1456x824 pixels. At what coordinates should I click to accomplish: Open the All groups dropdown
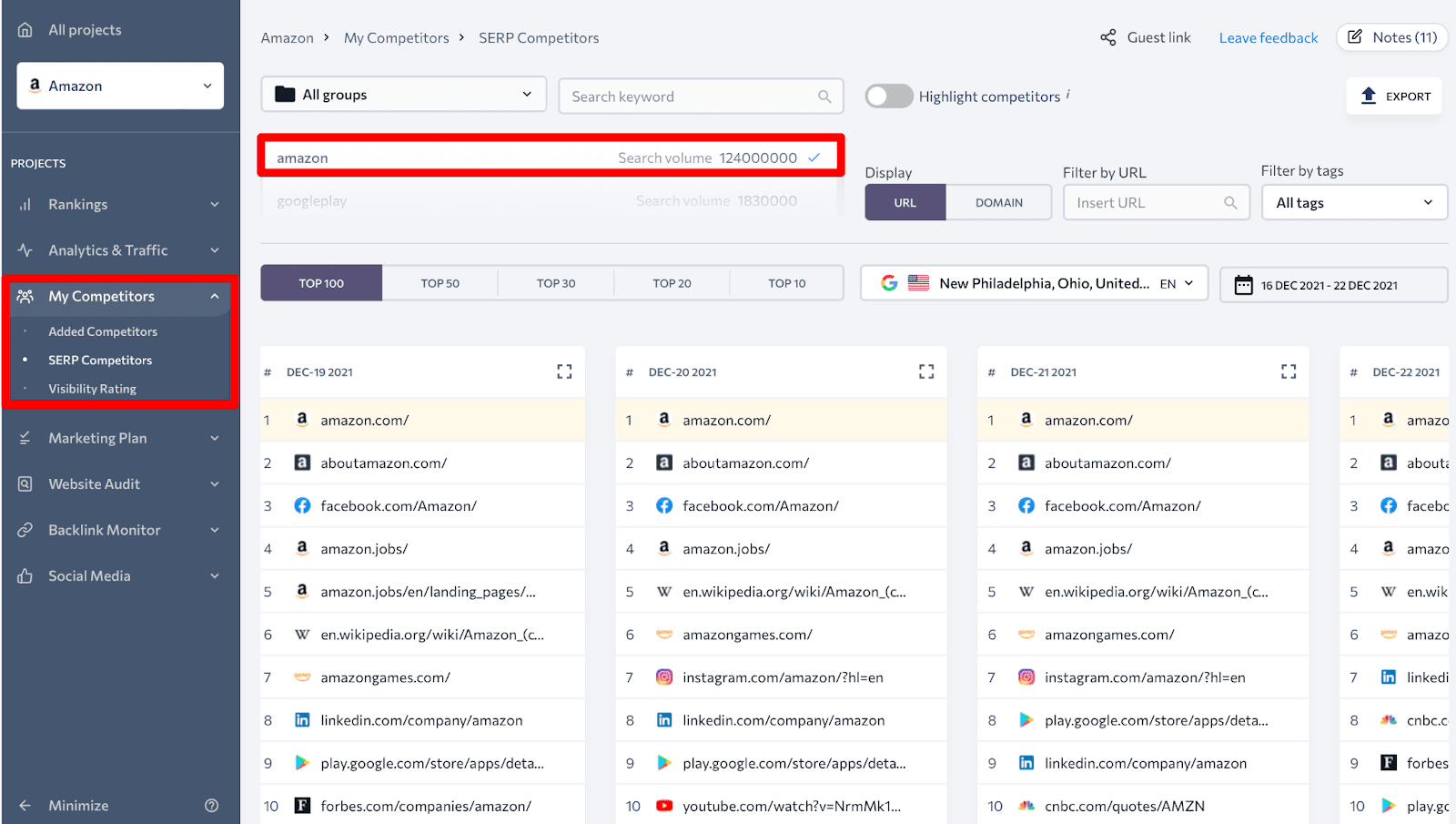[x=403, y=95]
